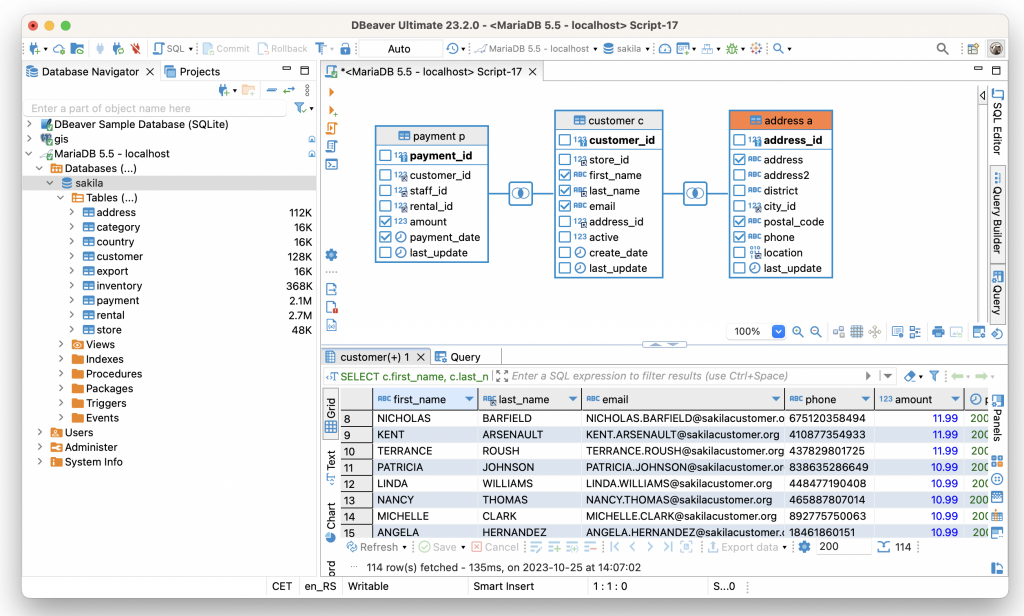Click the funnel filter icon in the results filter bar
Viewport: 1024px width, 616px height.
(x=935, y=376)
